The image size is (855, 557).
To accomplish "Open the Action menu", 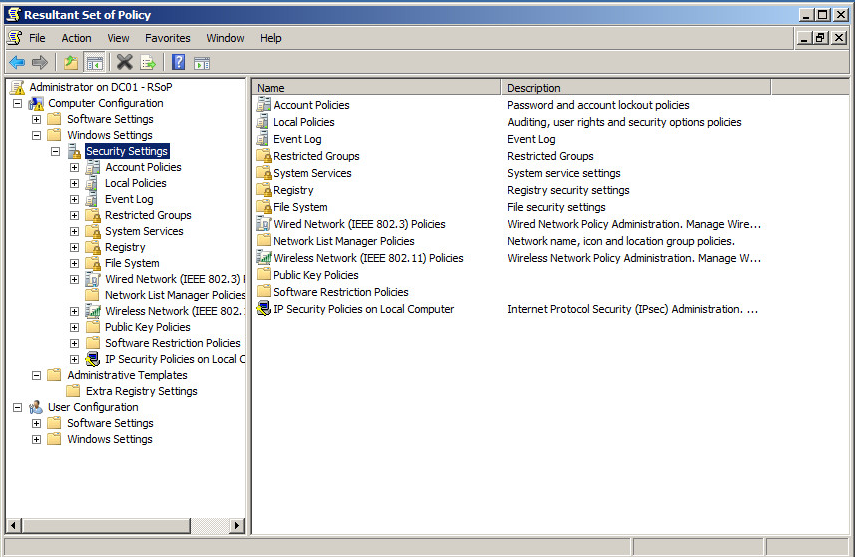I will pos(76,38).
